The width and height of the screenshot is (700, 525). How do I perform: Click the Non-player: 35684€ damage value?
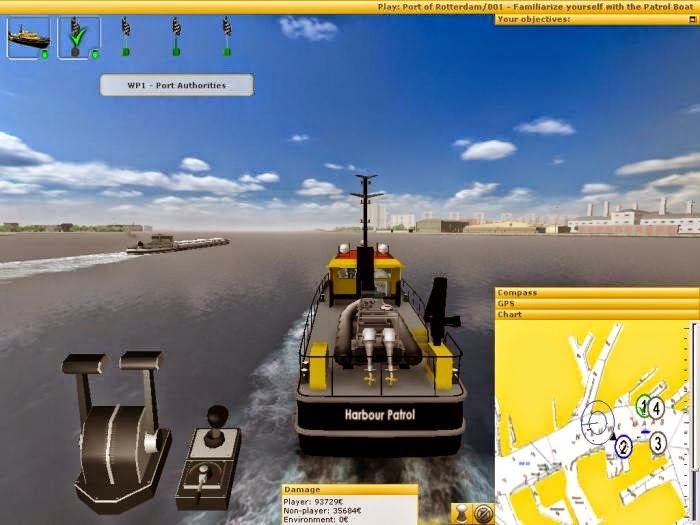[x=322, y=511]
